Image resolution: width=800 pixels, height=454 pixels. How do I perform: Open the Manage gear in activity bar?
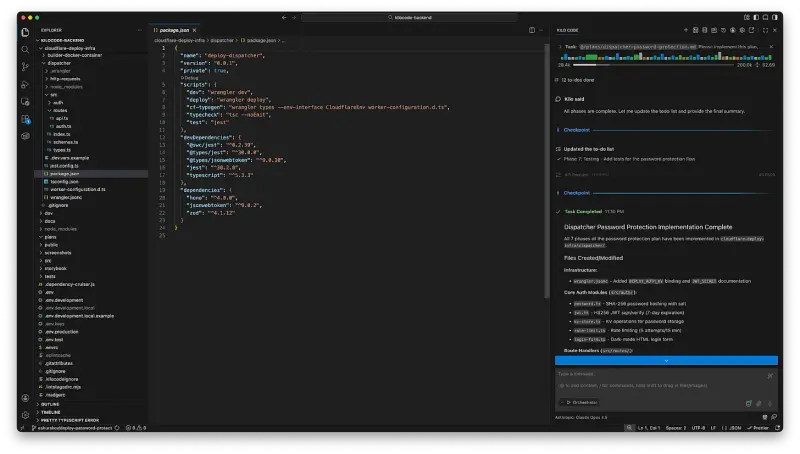tap(25, 415)
